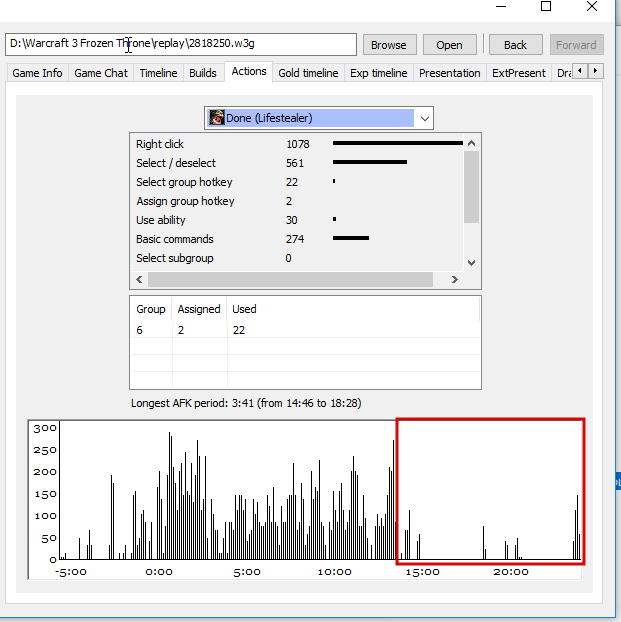Select the Basic commands row
This screenshot has height=622, width=621.
(x=297, y=239)
